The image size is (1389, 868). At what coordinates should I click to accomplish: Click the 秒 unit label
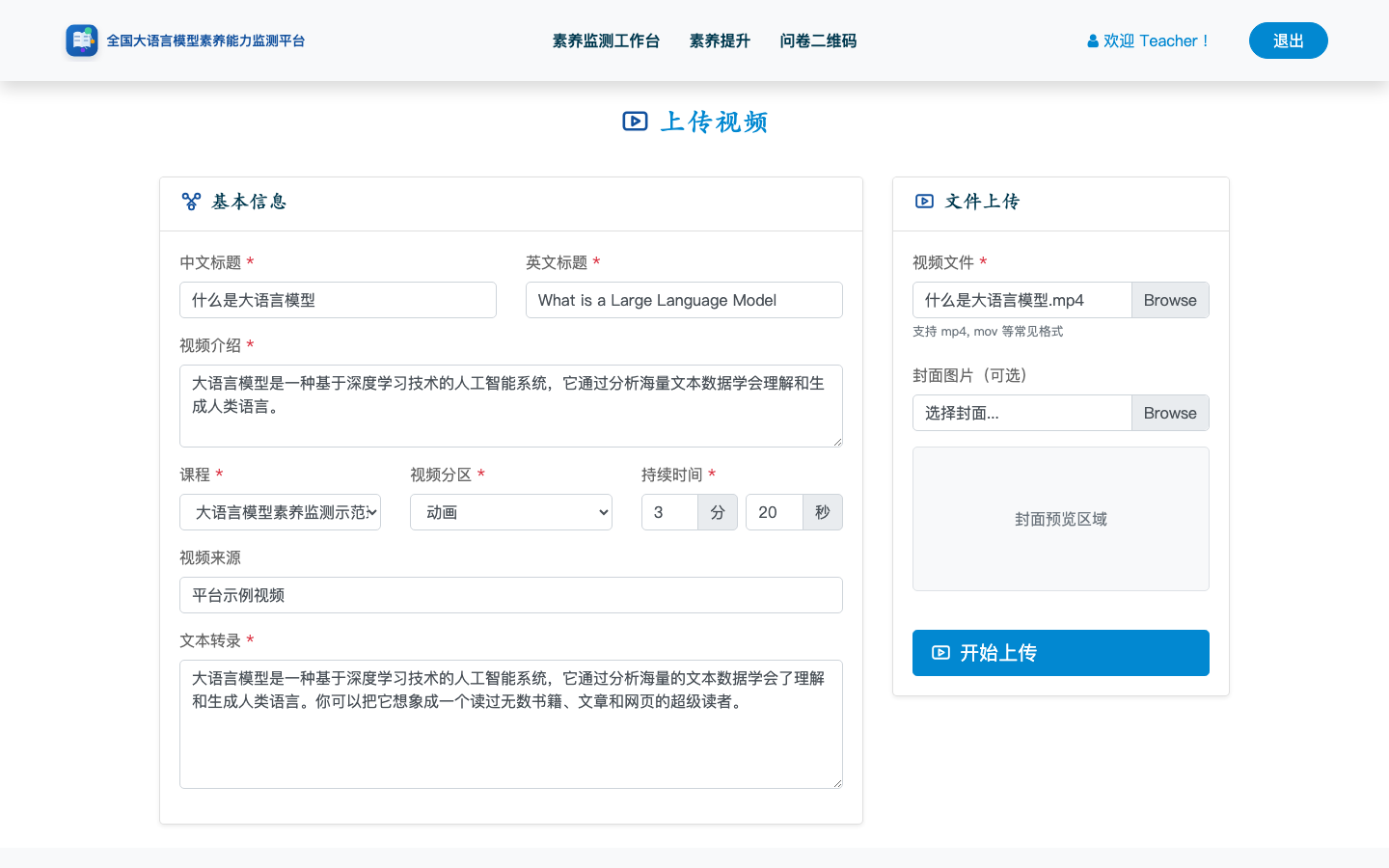[823, 512]
